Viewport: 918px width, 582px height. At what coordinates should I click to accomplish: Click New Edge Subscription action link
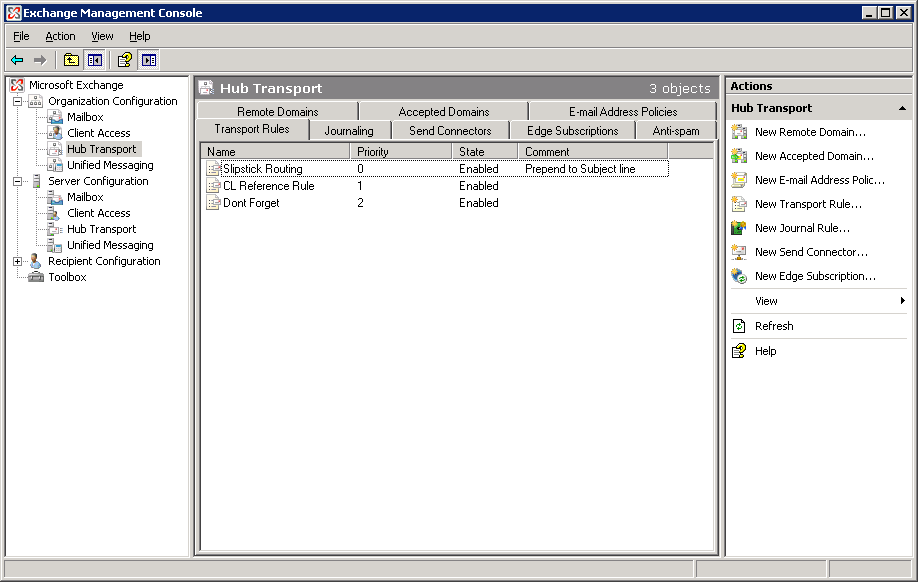(x=816, y=276)
